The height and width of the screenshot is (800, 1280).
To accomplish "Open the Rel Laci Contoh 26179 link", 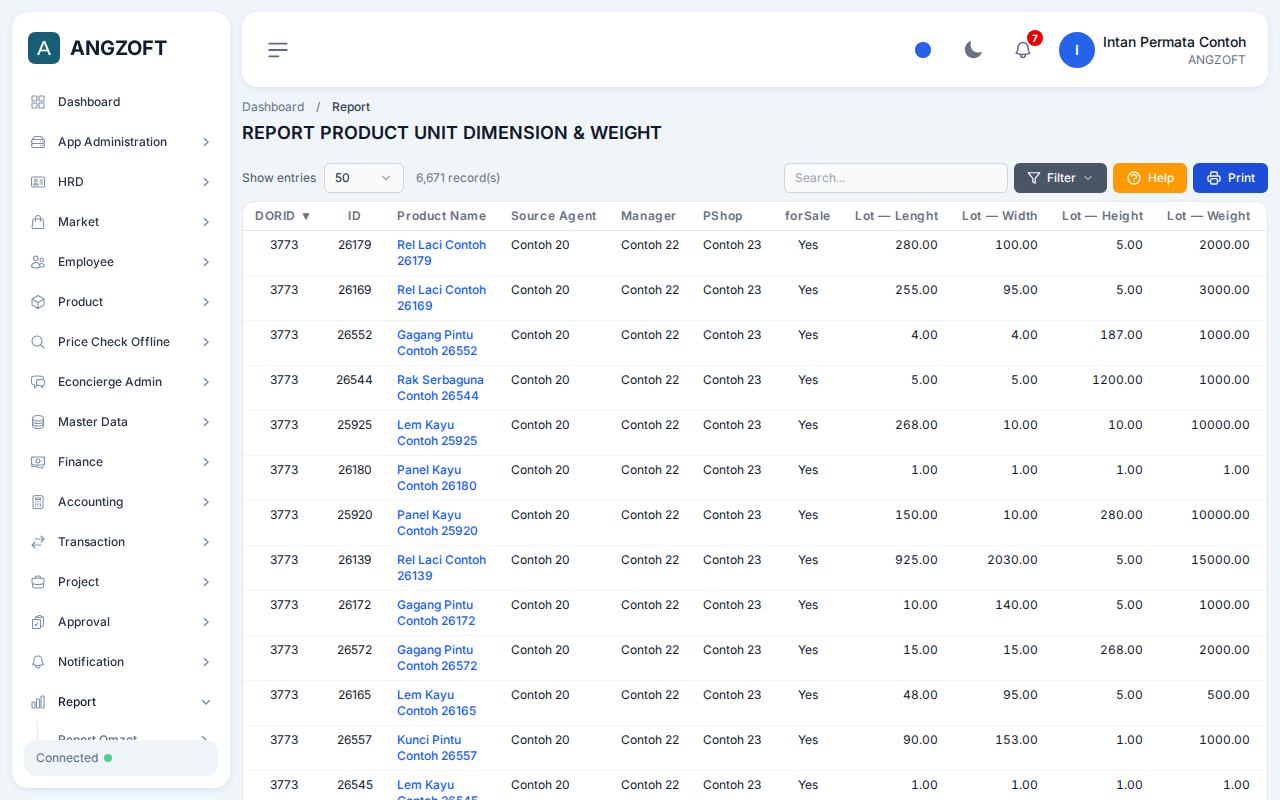I will pyautogui.click(x=441, y=253).
